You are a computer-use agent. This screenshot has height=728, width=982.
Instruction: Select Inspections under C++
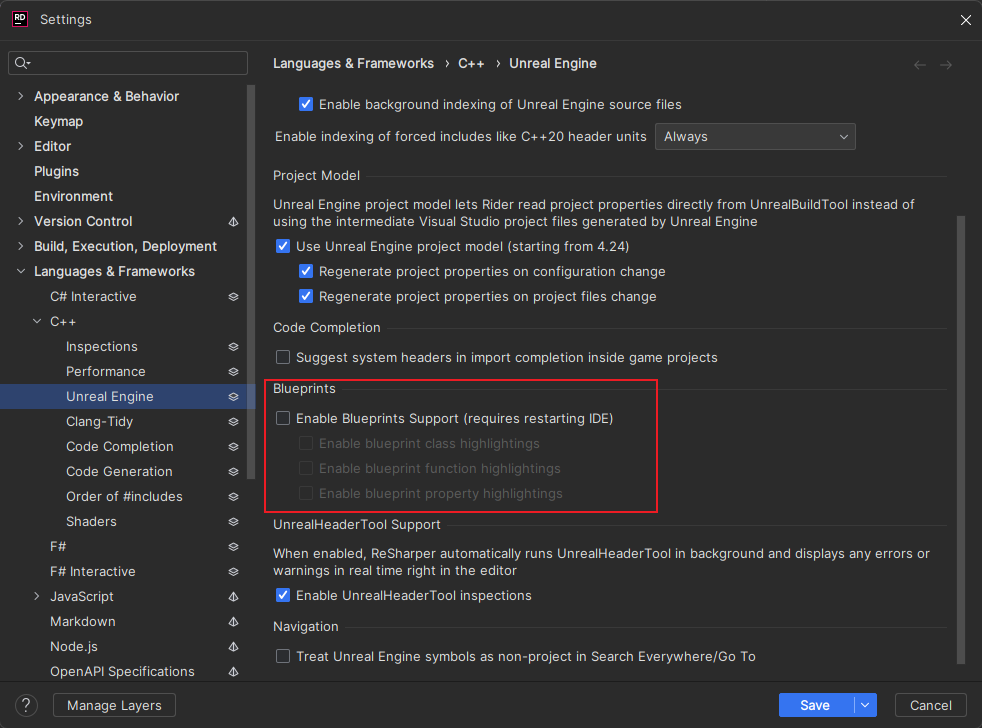point(101,347)
